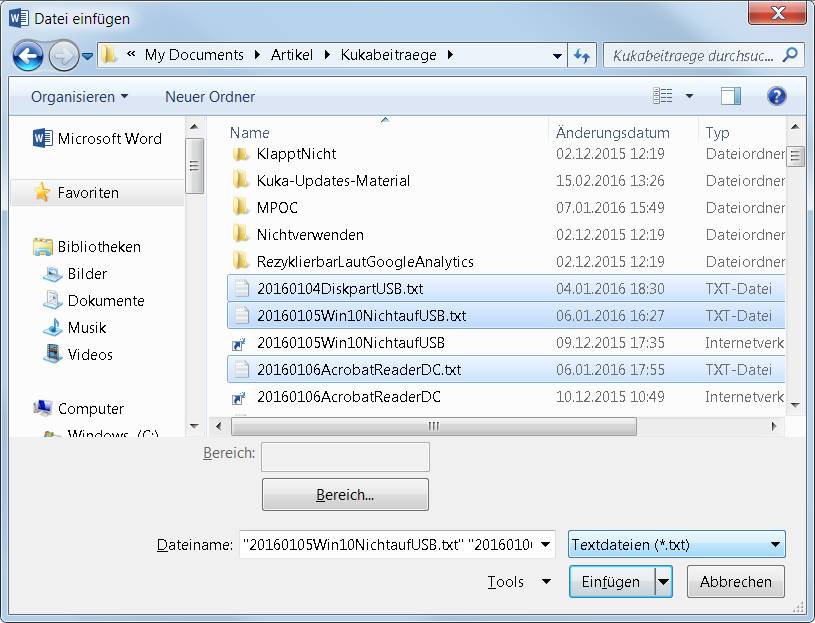Open the Organisieren menu
This screenshot has height=623, width=815.
[x=80, y=97]
